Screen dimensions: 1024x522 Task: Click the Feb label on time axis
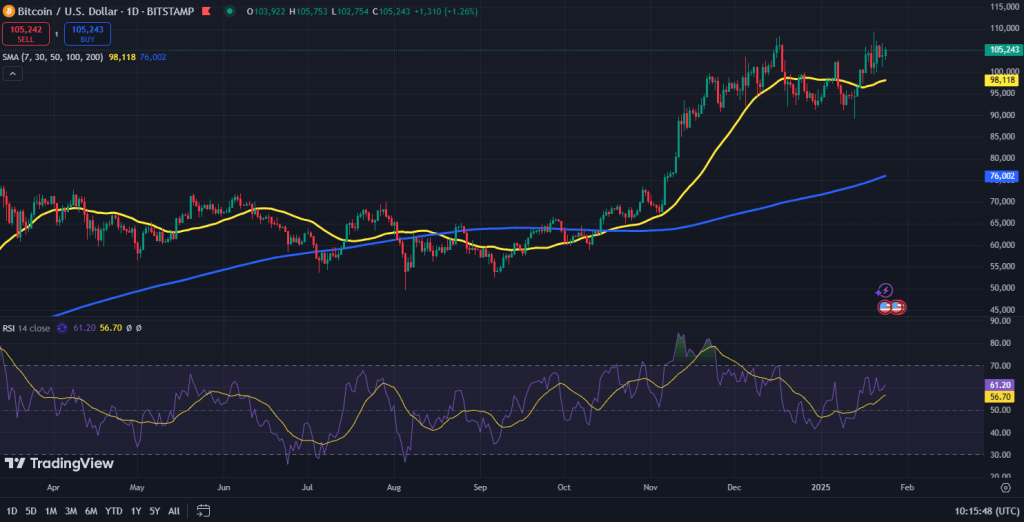pos(906,487)
